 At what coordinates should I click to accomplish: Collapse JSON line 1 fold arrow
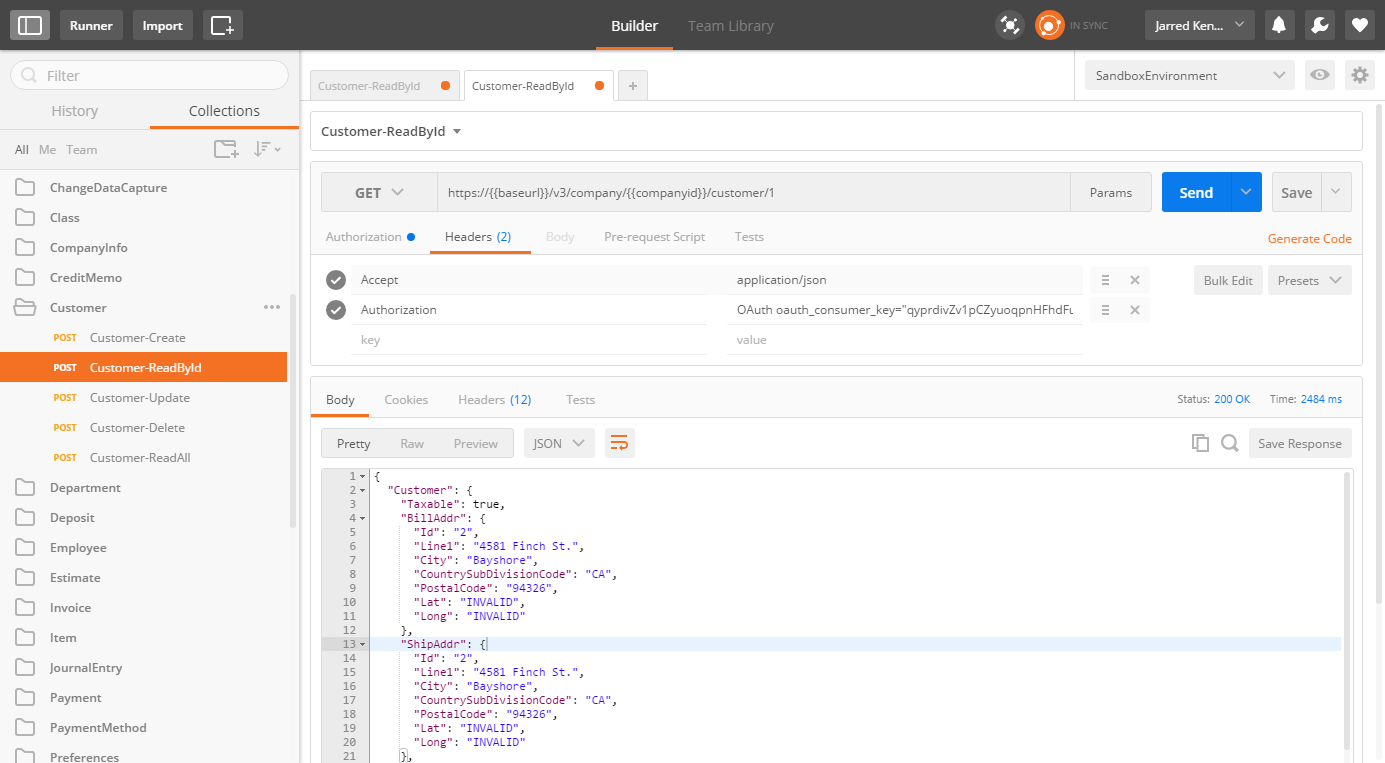click(362, 477)
